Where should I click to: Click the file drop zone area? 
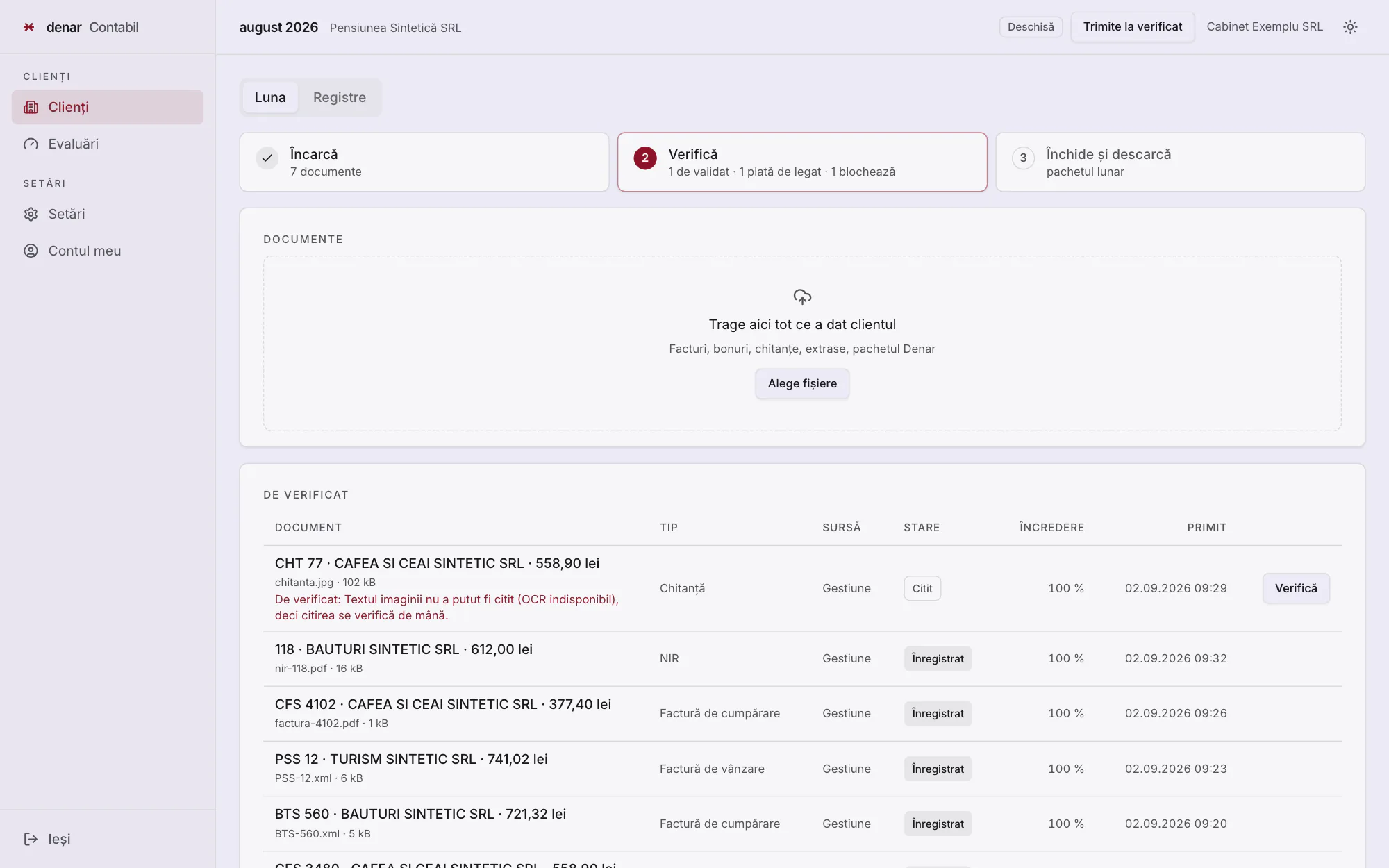point(802,343)
